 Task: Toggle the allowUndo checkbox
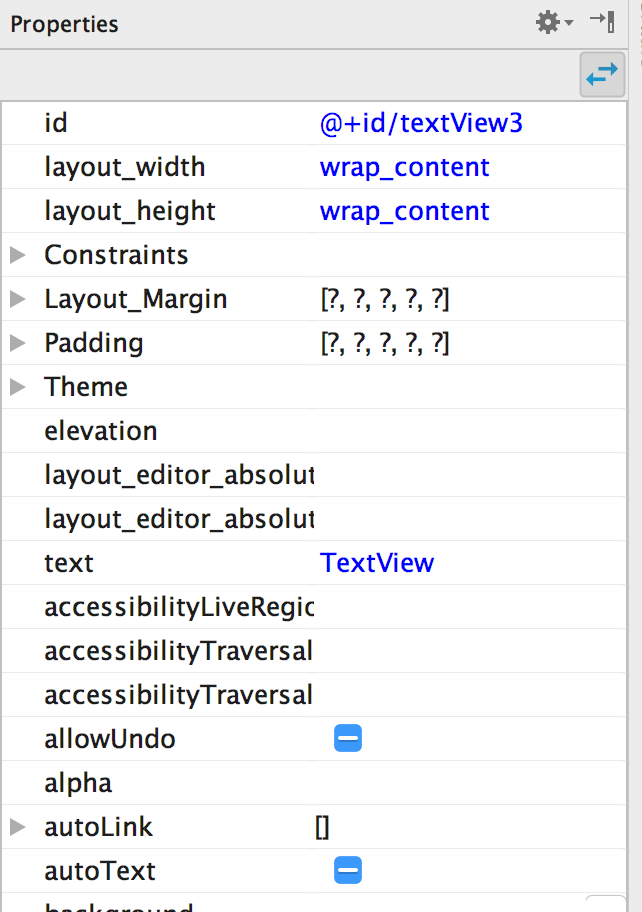click(347, 738)
